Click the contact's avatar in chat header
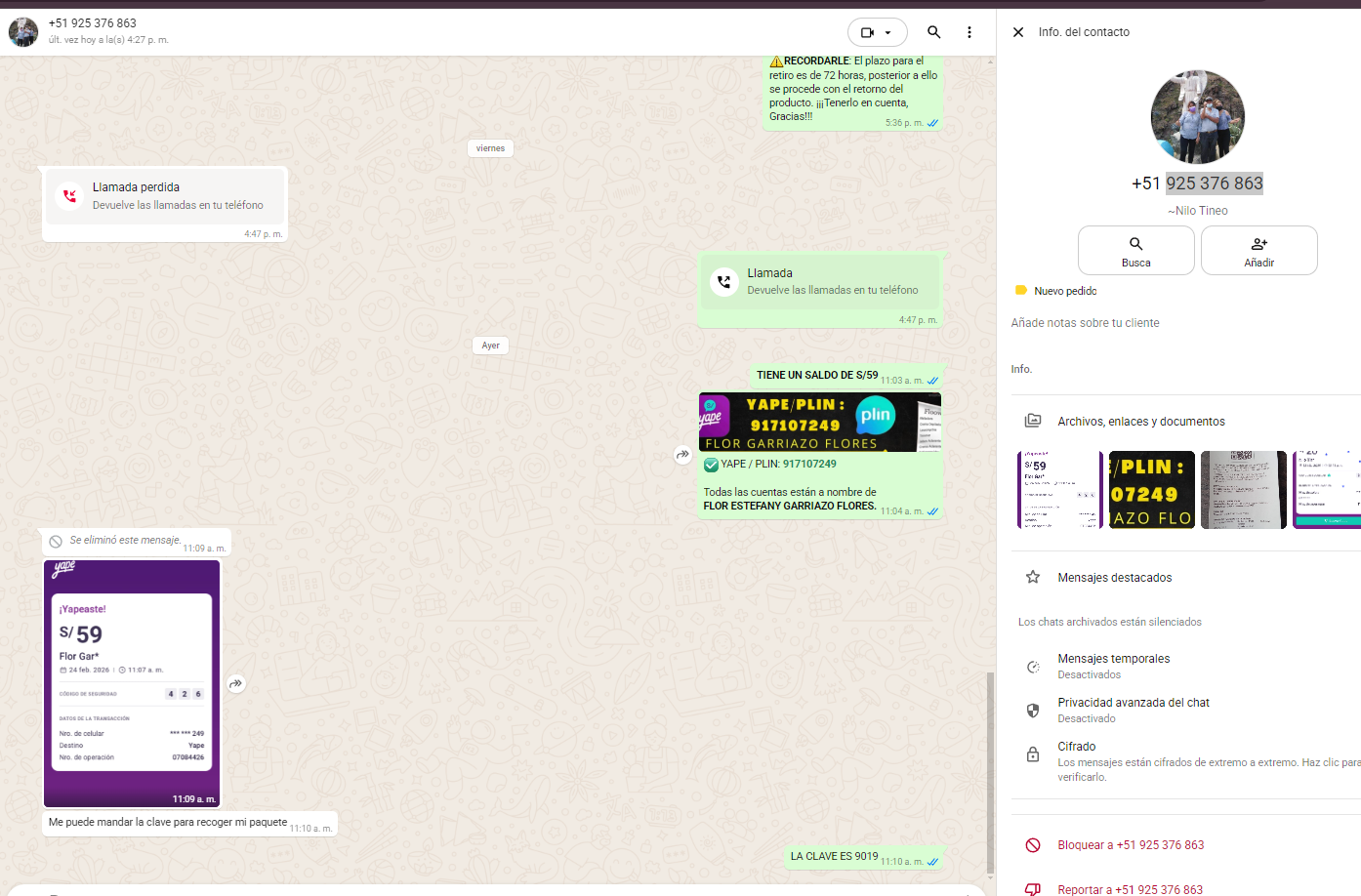This screenshot has height=896, width=1361. 23,32
